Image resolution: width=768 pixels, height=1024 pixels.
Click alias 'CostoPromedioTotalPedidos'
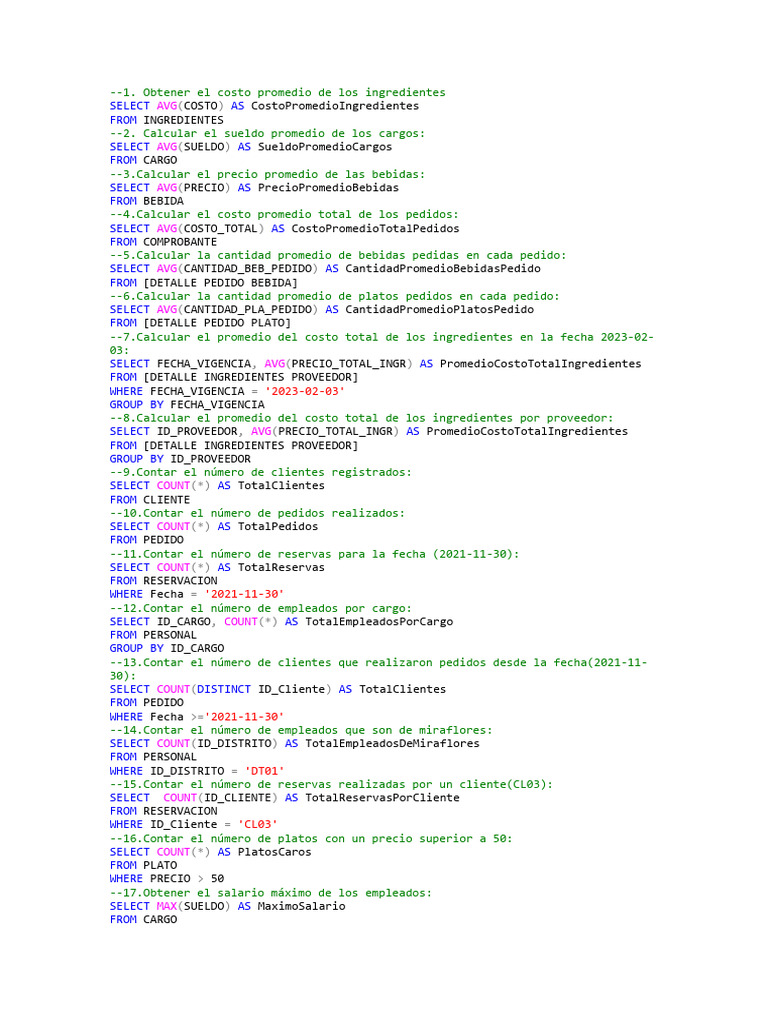point(375,229)
